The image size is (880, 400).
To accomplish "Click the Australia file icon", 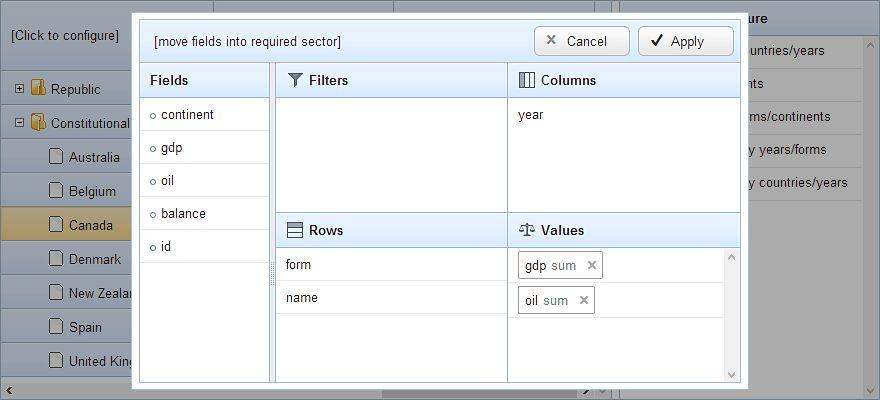I will click(x=57, y=157).
